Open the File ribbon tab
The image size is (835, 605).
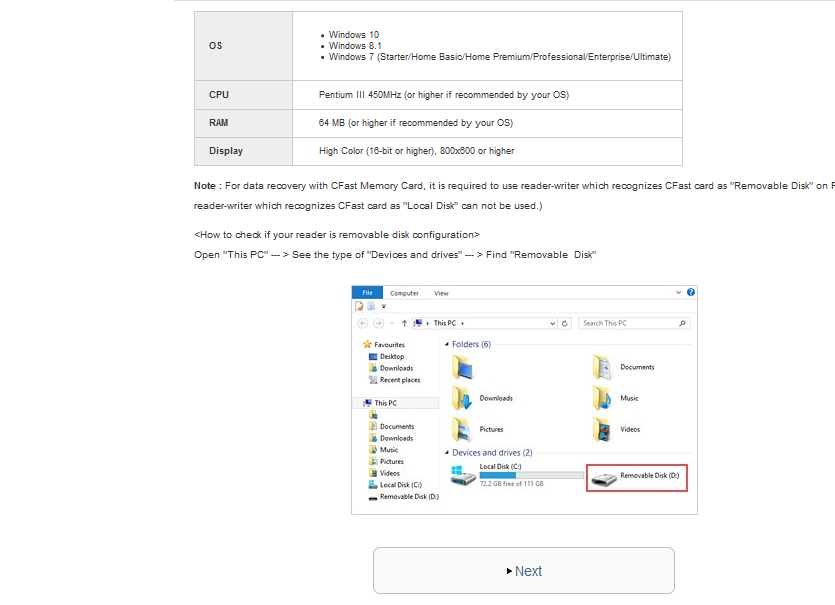pos(367,293)
